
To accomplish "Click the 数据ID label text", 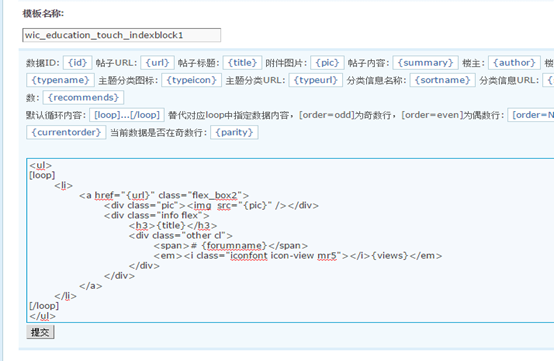I will pyautogui.click(x=43, y=63).
